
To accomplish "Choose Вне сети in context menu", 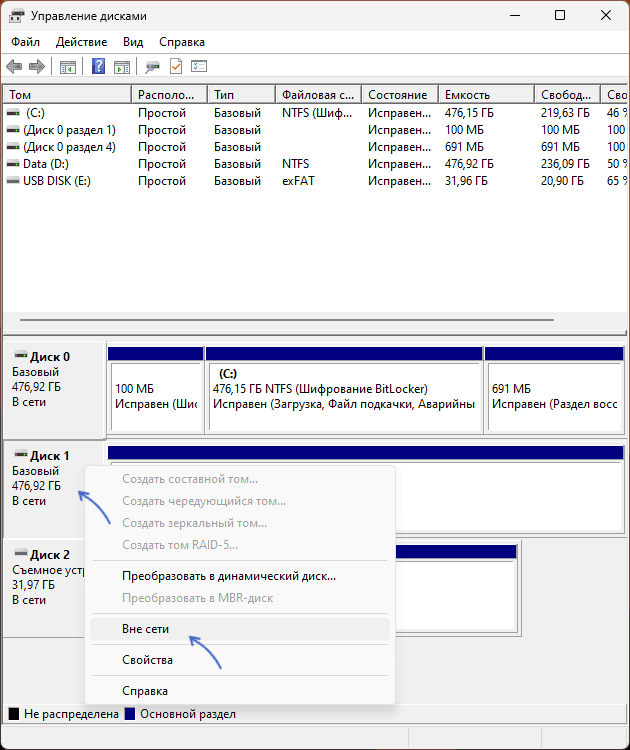I will coord(240,629).
